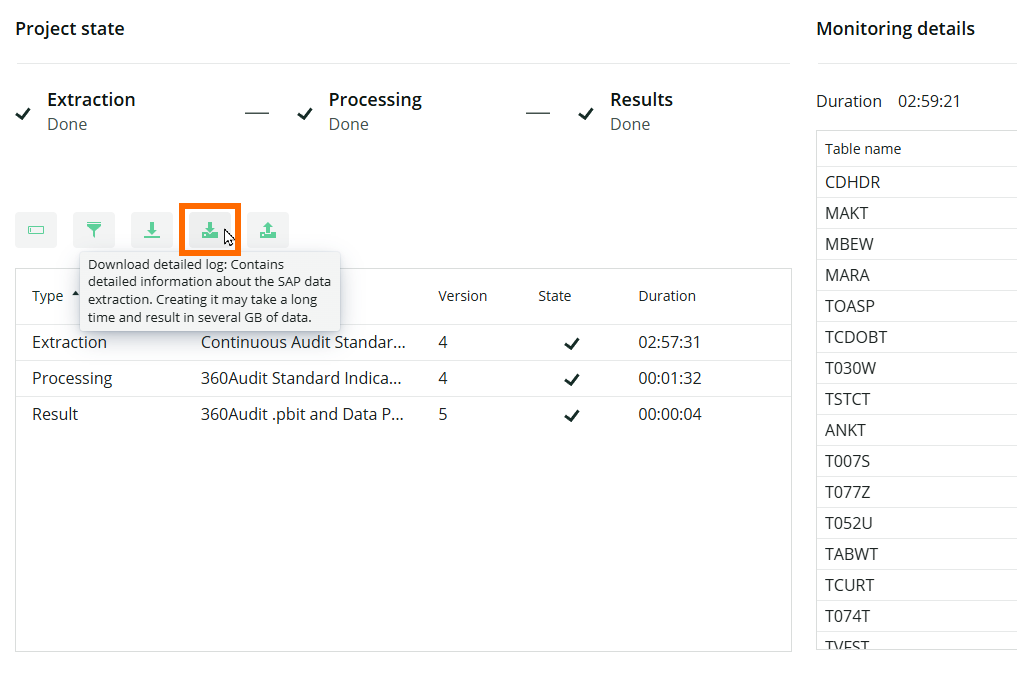Click the checkmark beside the Extraction stage
This screenshot has height=673, width=1017.
point(23,114)
